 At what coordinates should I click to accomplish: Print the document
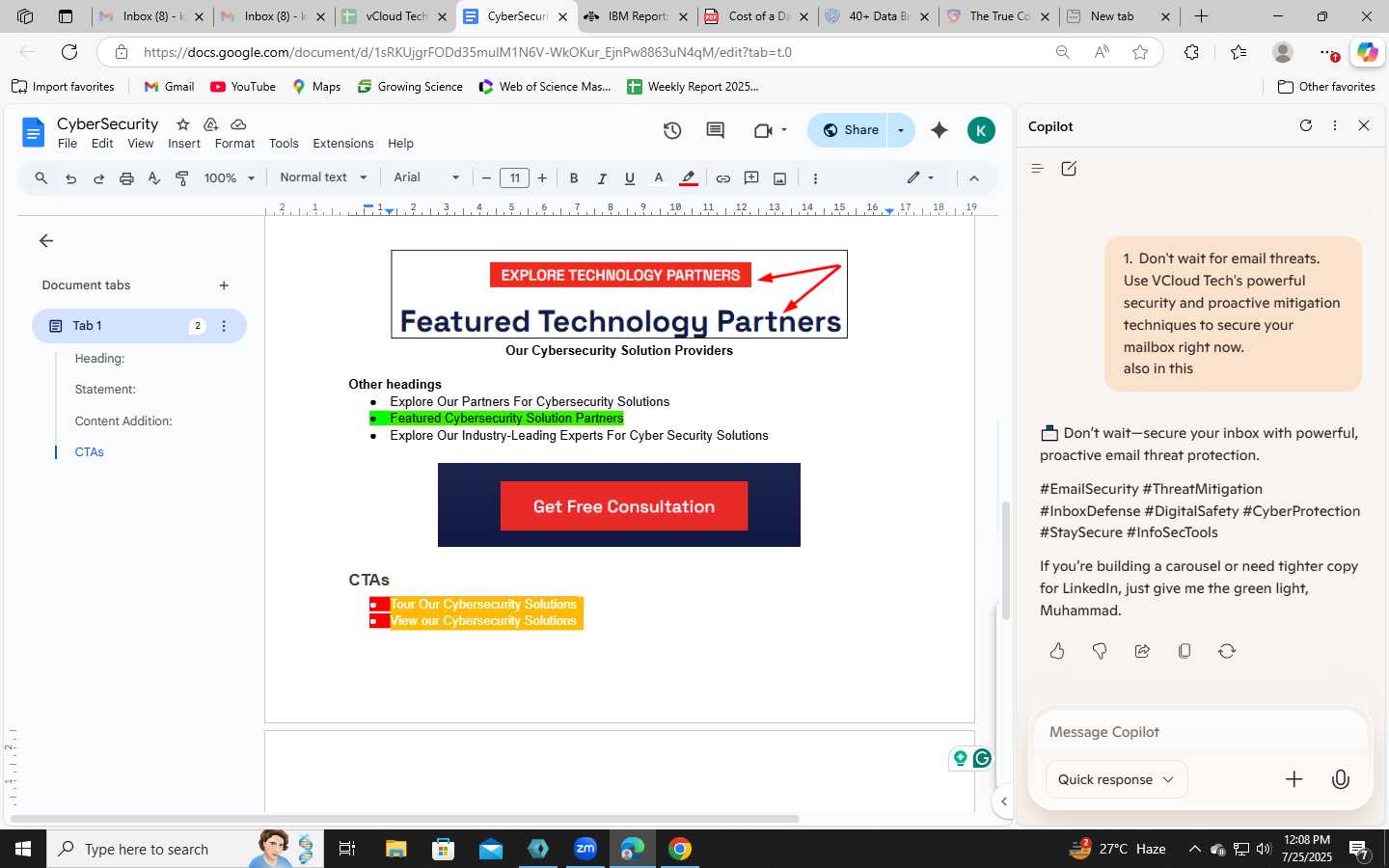coord(126,178)
